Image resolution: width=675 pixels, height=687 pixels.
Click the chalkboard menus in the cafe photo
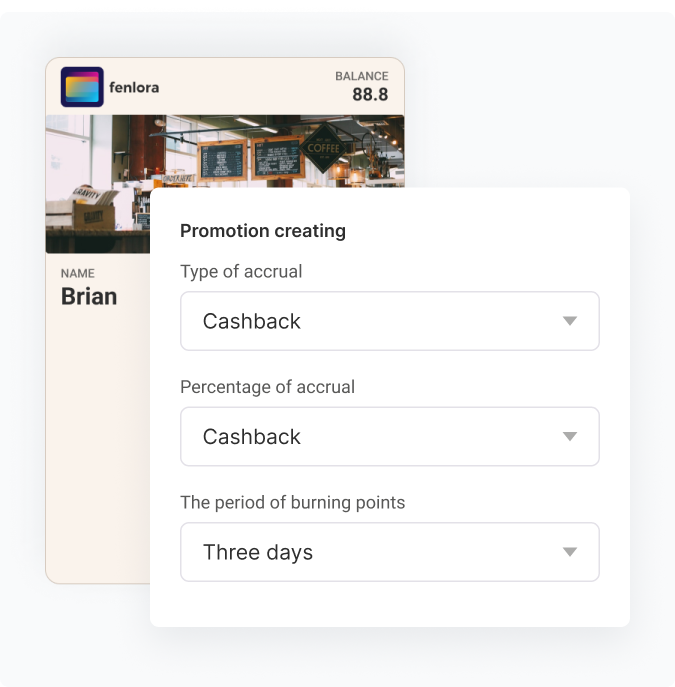(250, 158)
